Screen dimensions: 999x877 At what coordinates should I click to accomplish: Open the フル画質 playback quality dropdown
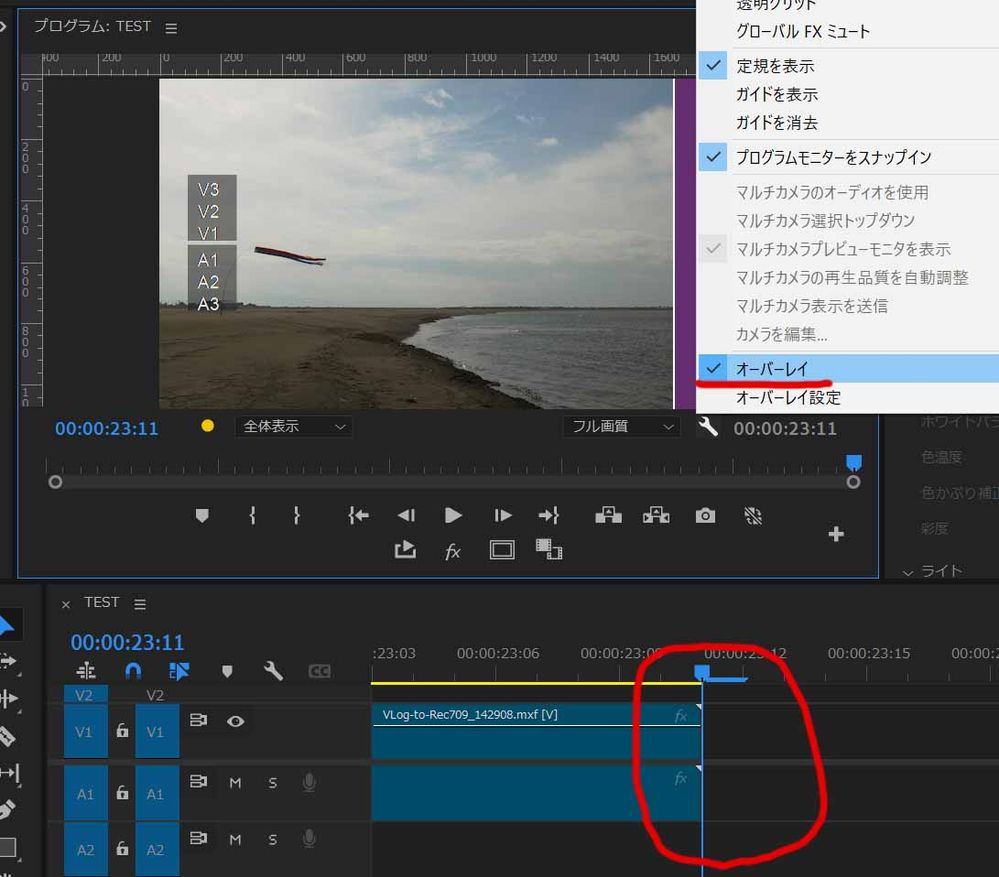click(620, 427)
